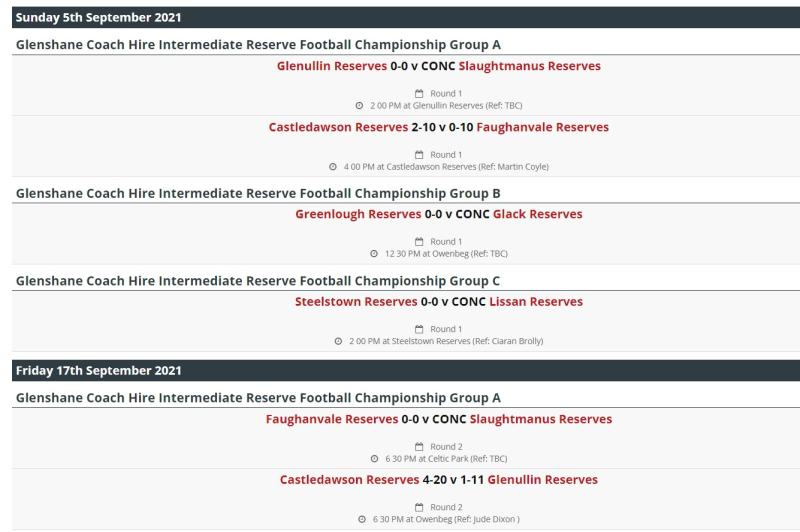Viewport: 800px width, 532px height.
Task: Open Lissan Reserves team link
Action: click(x=536, y=301)
